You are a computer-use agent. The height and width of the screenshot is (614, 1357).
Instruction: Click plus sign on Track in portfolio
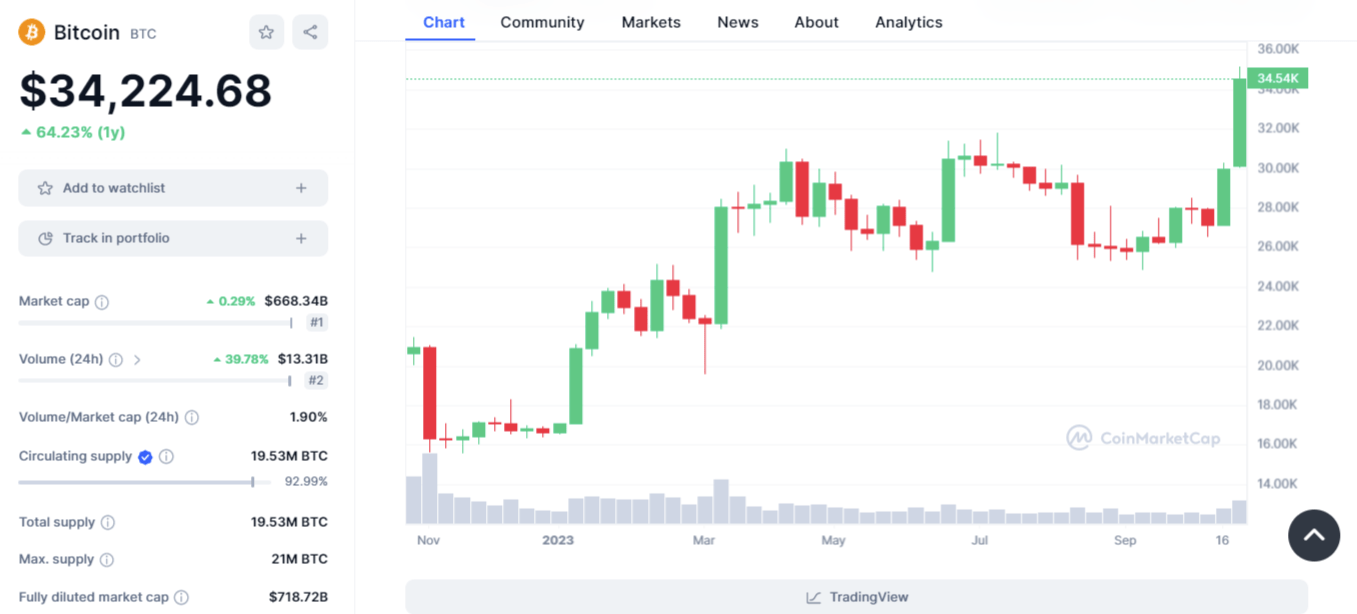[x=301, y=238]
